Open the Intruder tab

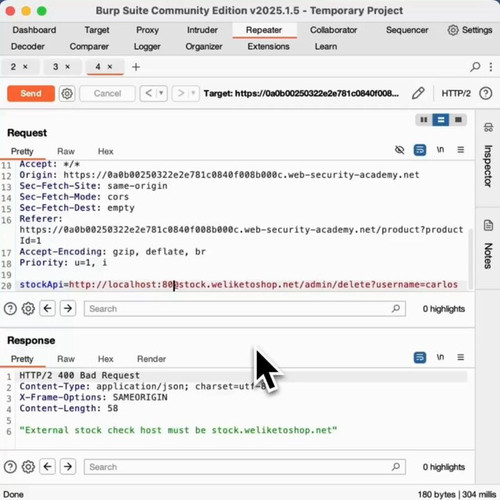tap(202, 30)
